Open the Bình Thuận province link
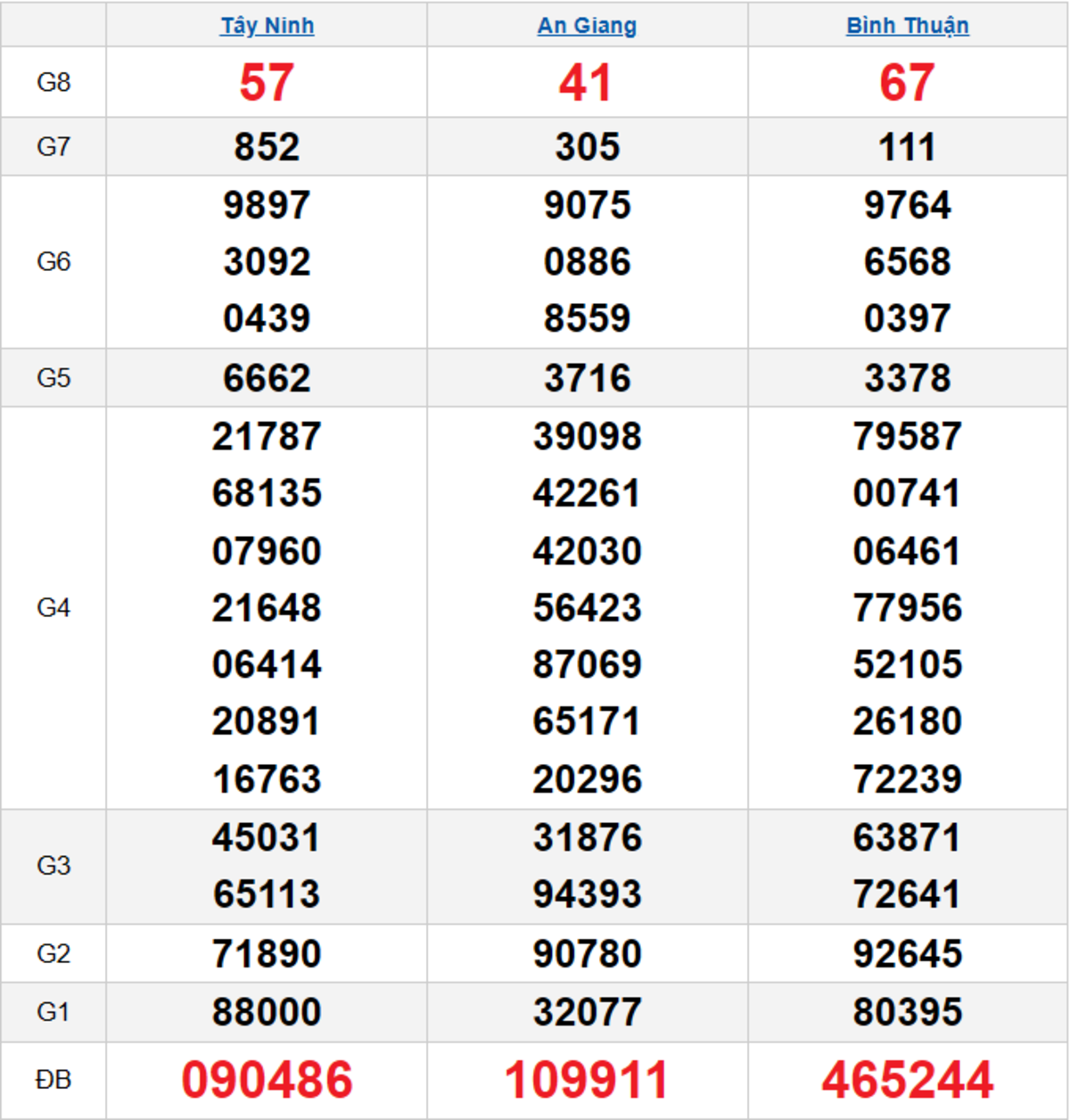Viewport: 1070px width, 1120px height. 907,25
